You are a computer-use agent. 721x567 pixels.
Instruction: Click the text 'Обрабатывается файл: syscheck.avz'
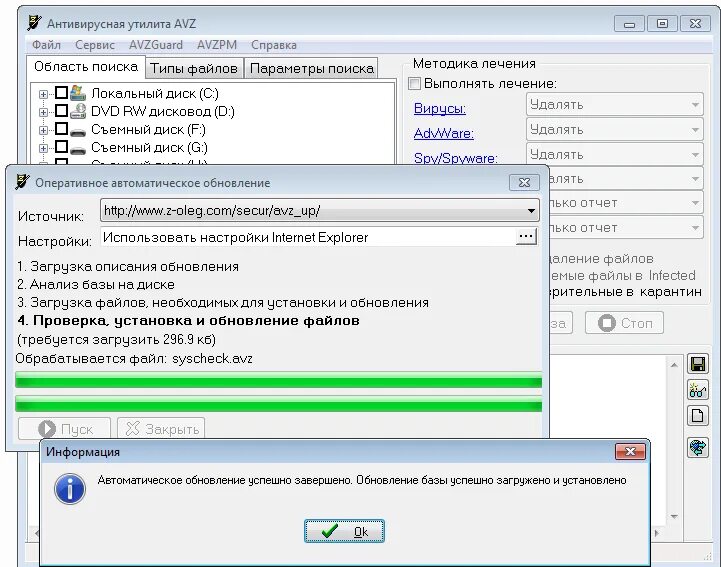pyautogui.click(x=134, y=359)
